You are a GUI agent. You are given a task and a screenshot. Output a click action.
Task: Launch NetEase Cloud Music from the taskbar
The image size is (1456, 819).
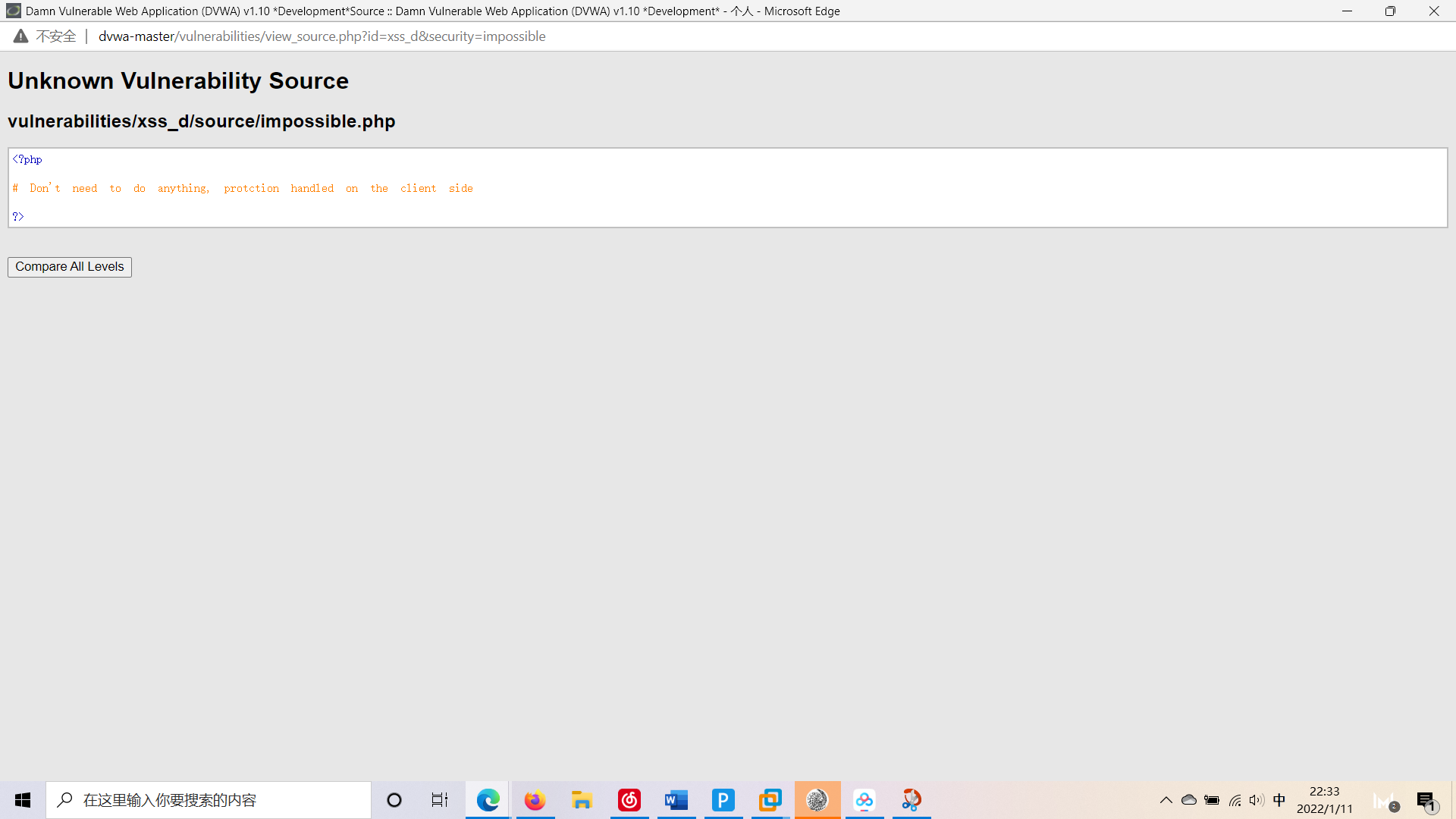629,800
